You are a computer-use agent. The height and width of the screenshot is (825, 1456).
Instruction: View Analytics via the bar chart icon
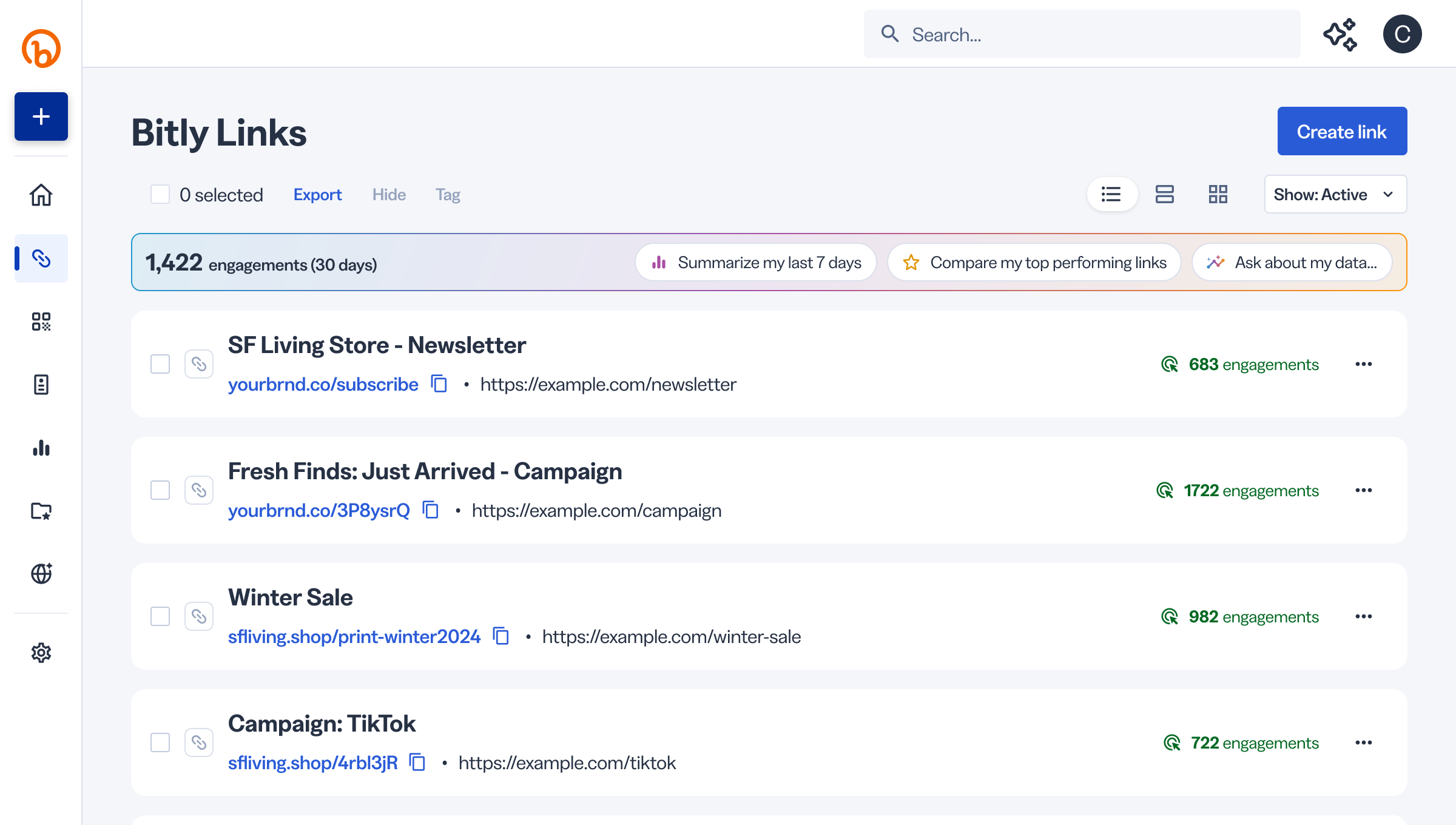click(41, 448)
